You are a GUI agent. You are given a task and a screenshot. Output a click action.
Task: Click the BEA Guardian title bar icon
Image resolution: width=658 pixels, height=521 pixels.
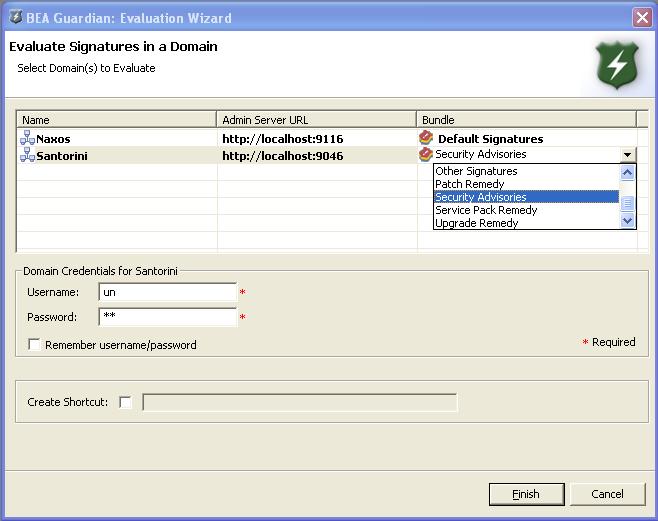pos(16,17)
